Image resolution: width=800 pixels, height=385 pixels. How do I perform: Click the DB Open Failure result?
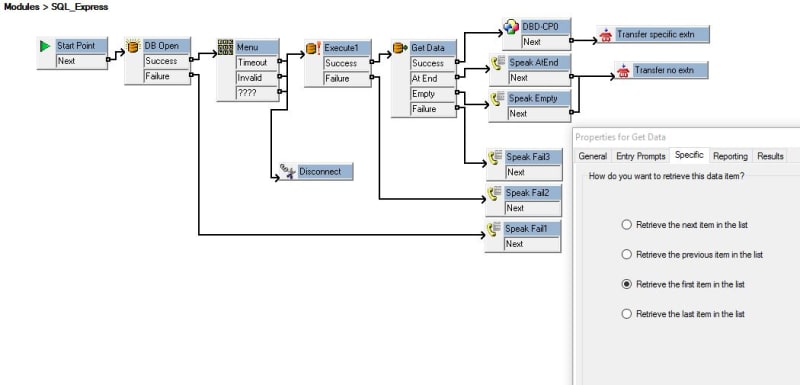(x=166, y=76)
